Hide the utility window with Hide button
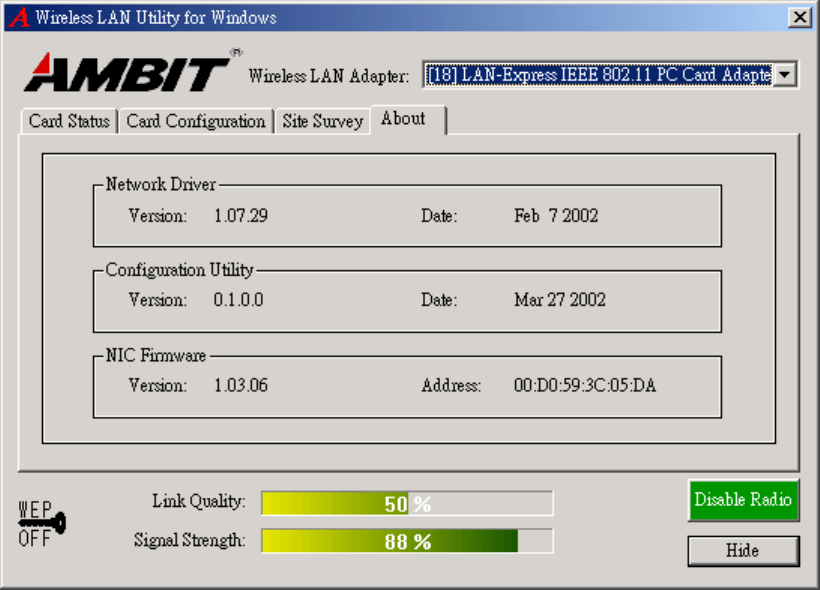The width and height of the screenshot is (820, 590). [743, 551]
